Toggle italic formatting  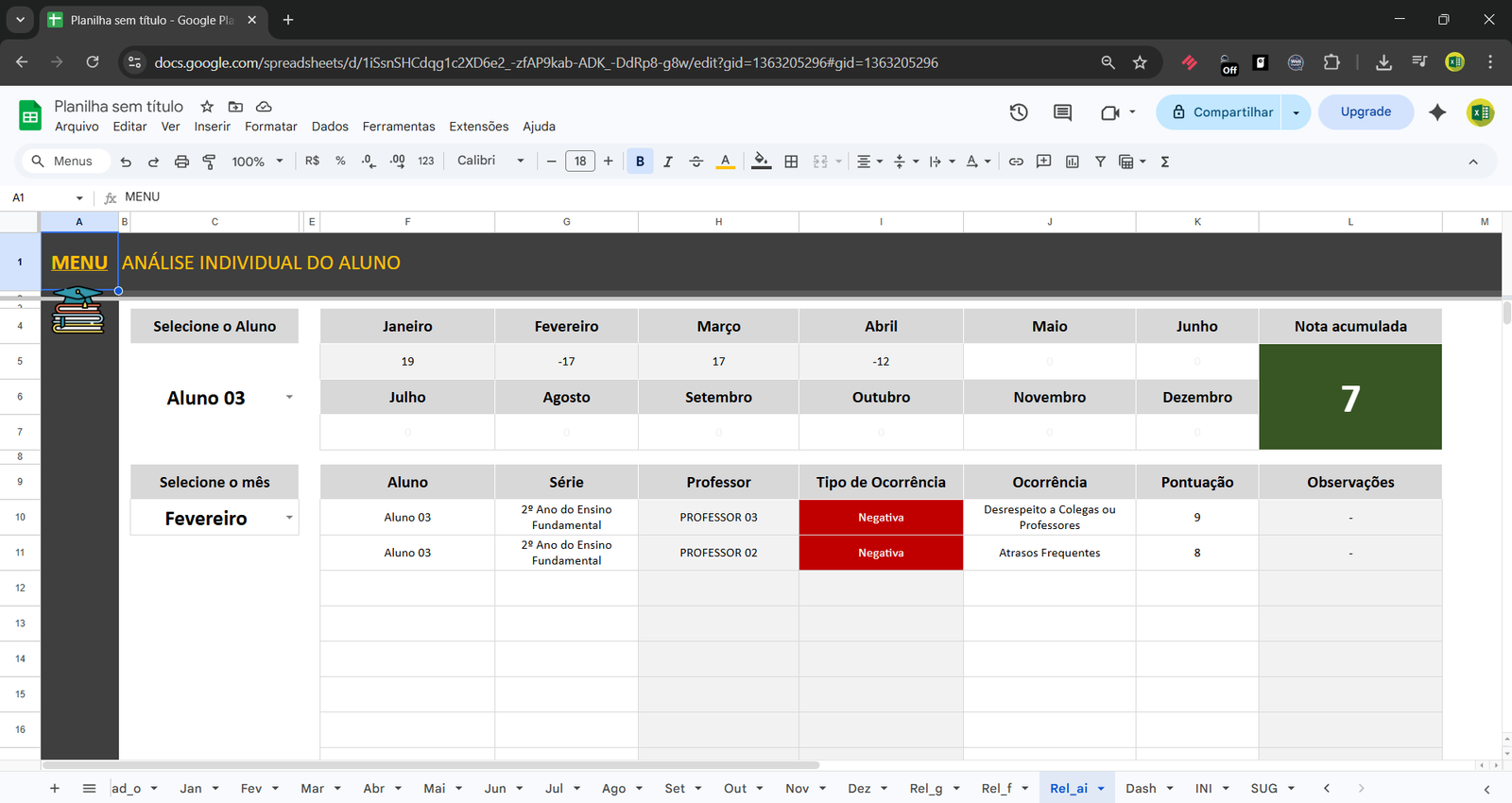tap(668, 162)
